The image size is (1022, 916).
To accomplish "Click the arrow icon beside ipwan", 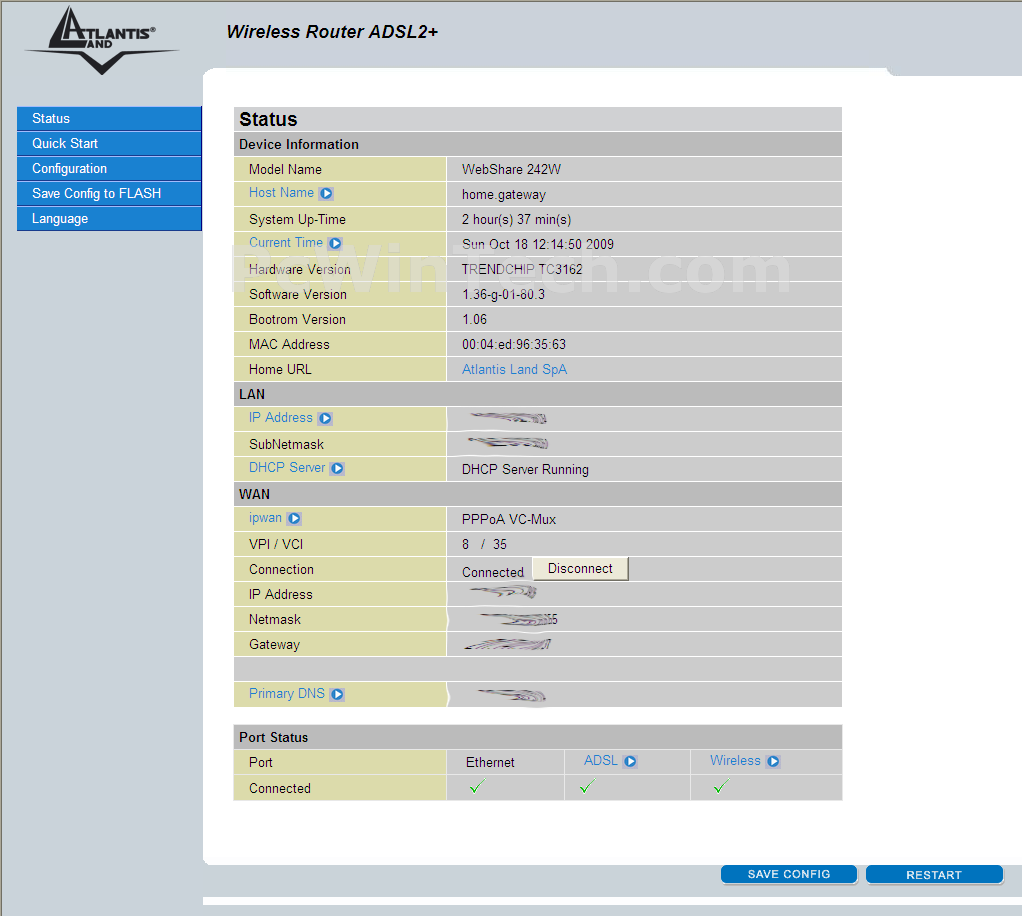I will 294,518.
